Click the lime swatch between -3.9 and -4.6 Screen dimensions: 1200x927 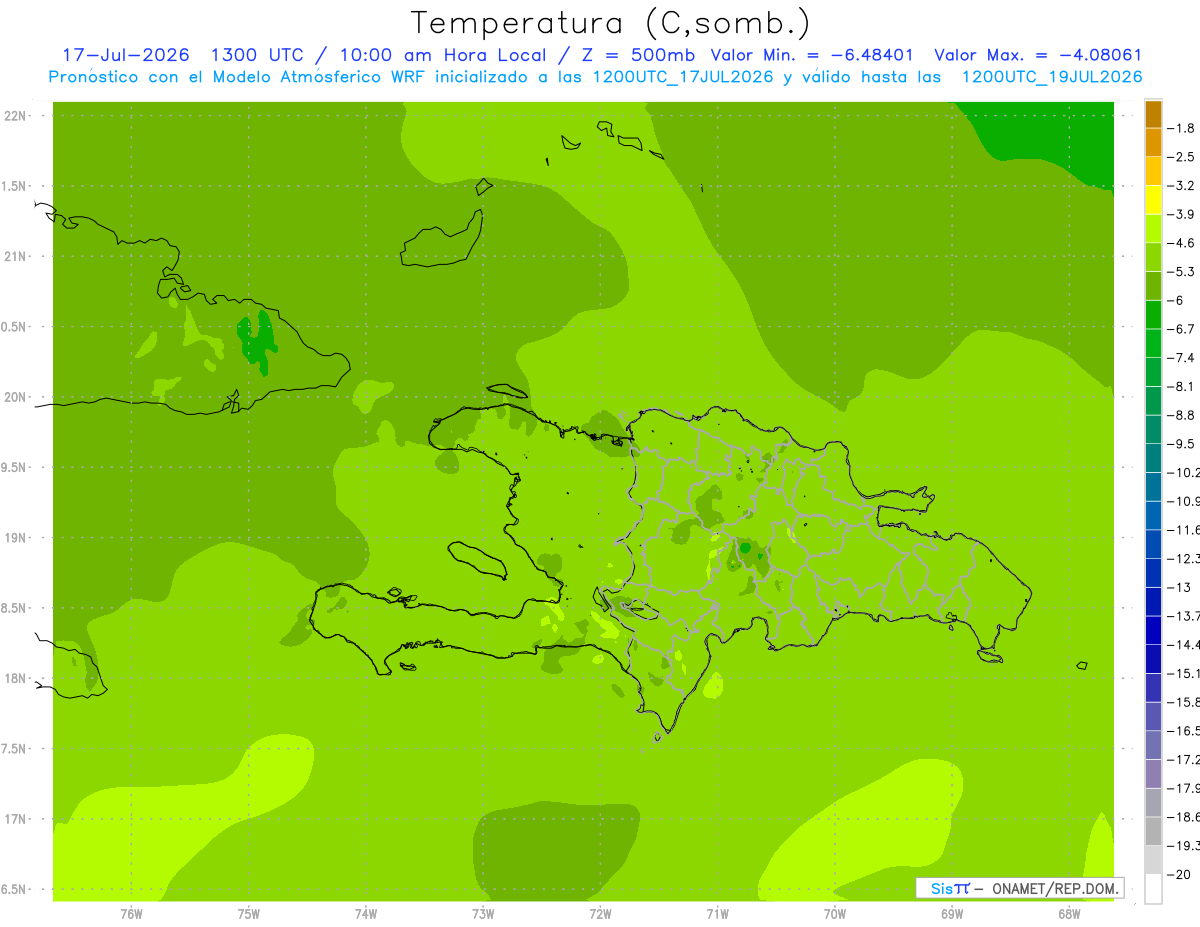click(x=1153, y=229)
